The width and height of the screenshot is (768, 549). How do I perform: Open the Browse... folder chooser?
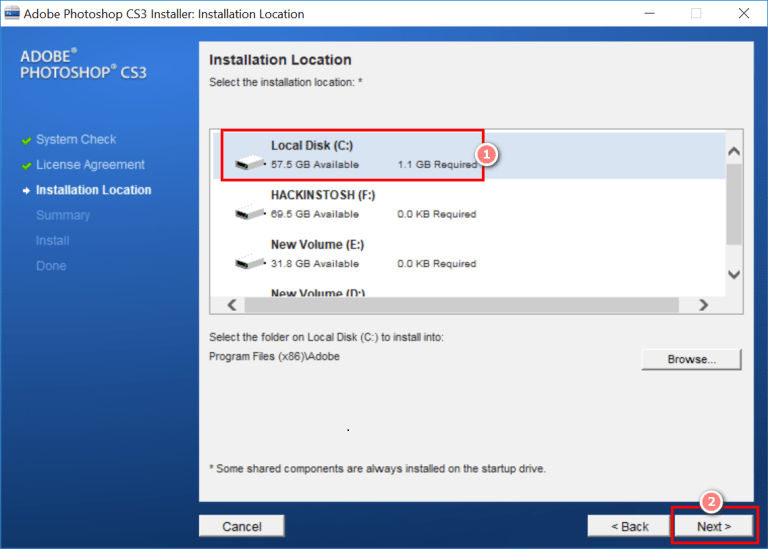click(691, 359)
